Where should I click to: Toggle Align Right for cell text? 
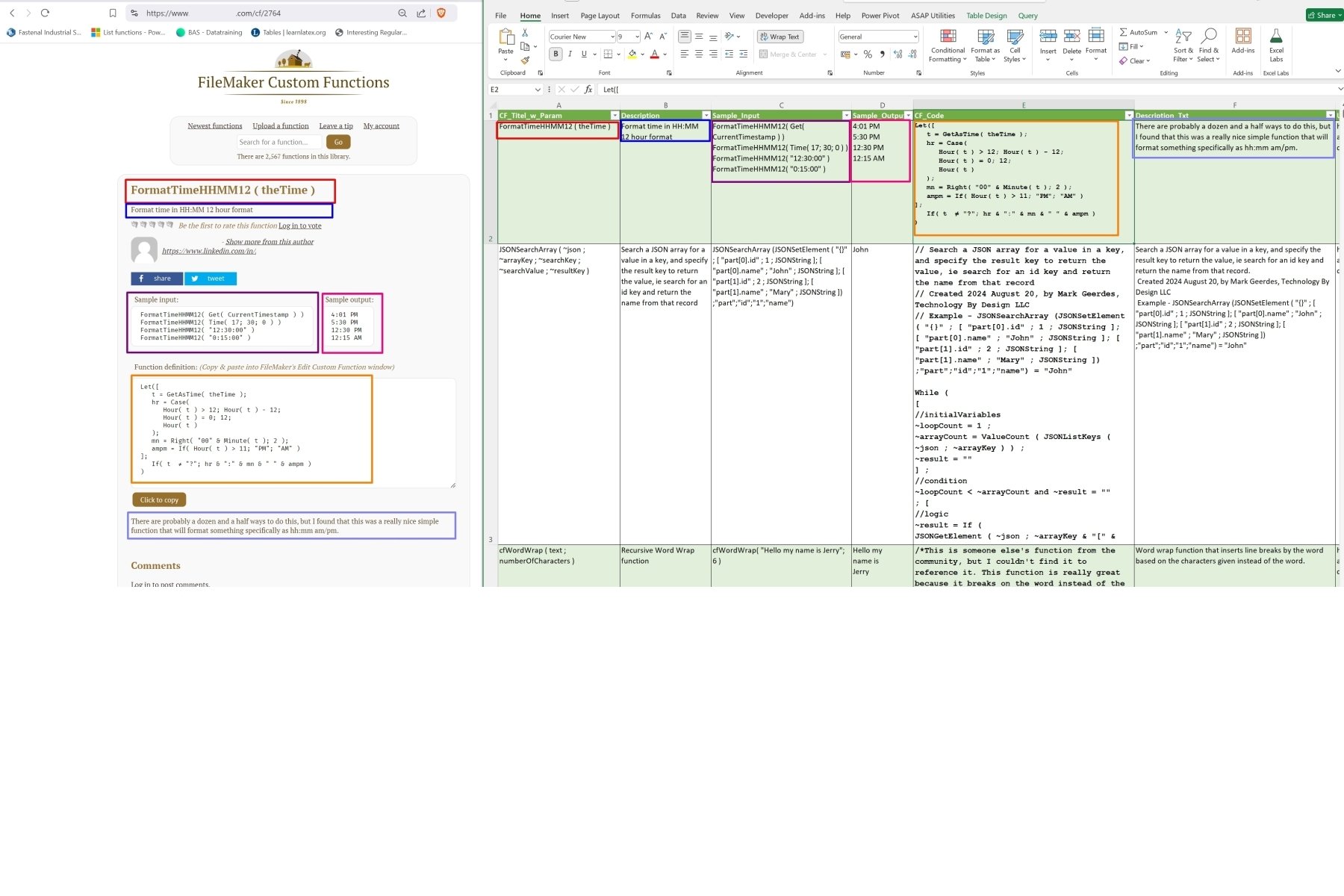[x=713, y=54]
